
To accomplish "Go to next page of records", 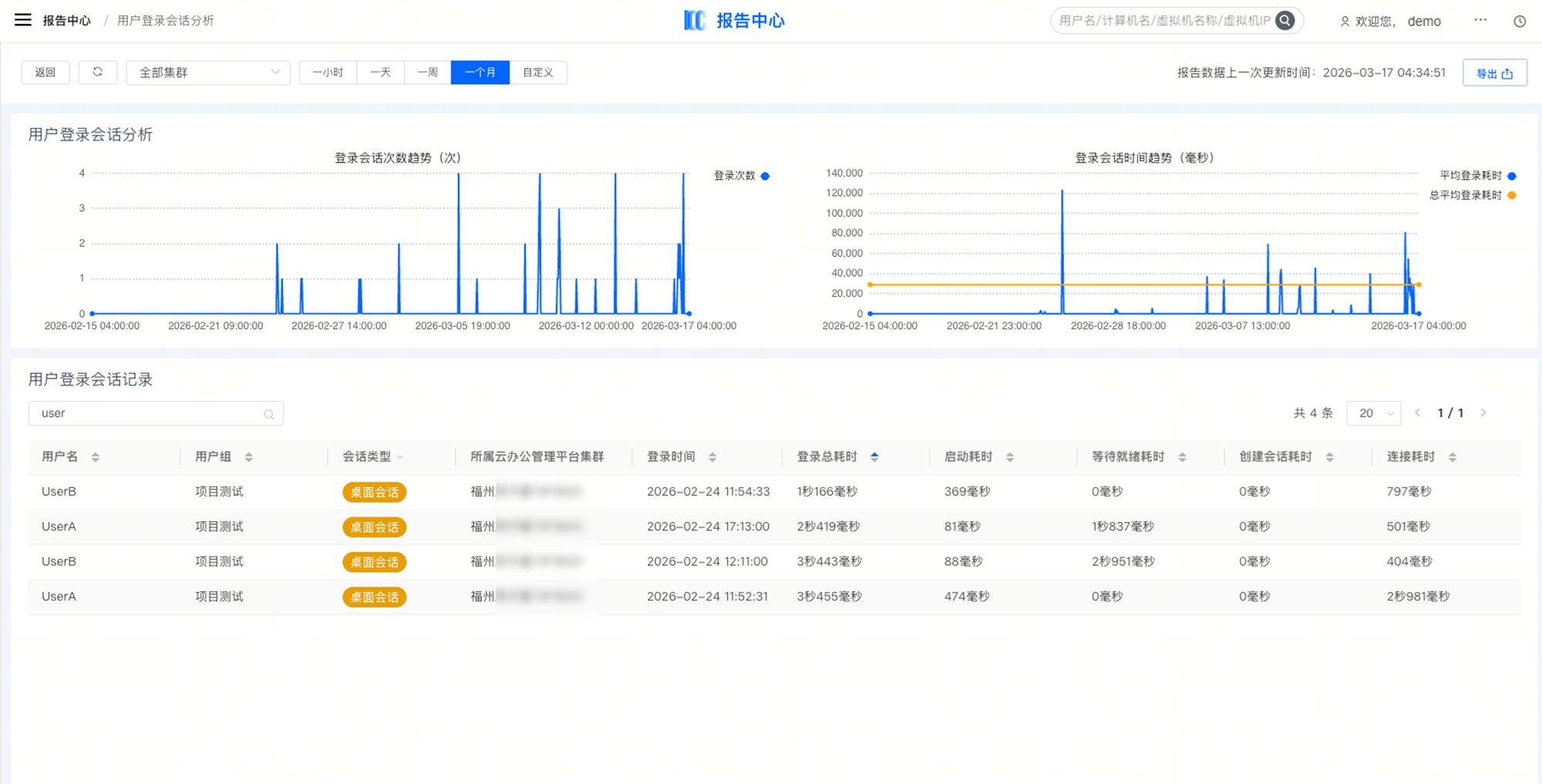I will [1483, 413].
